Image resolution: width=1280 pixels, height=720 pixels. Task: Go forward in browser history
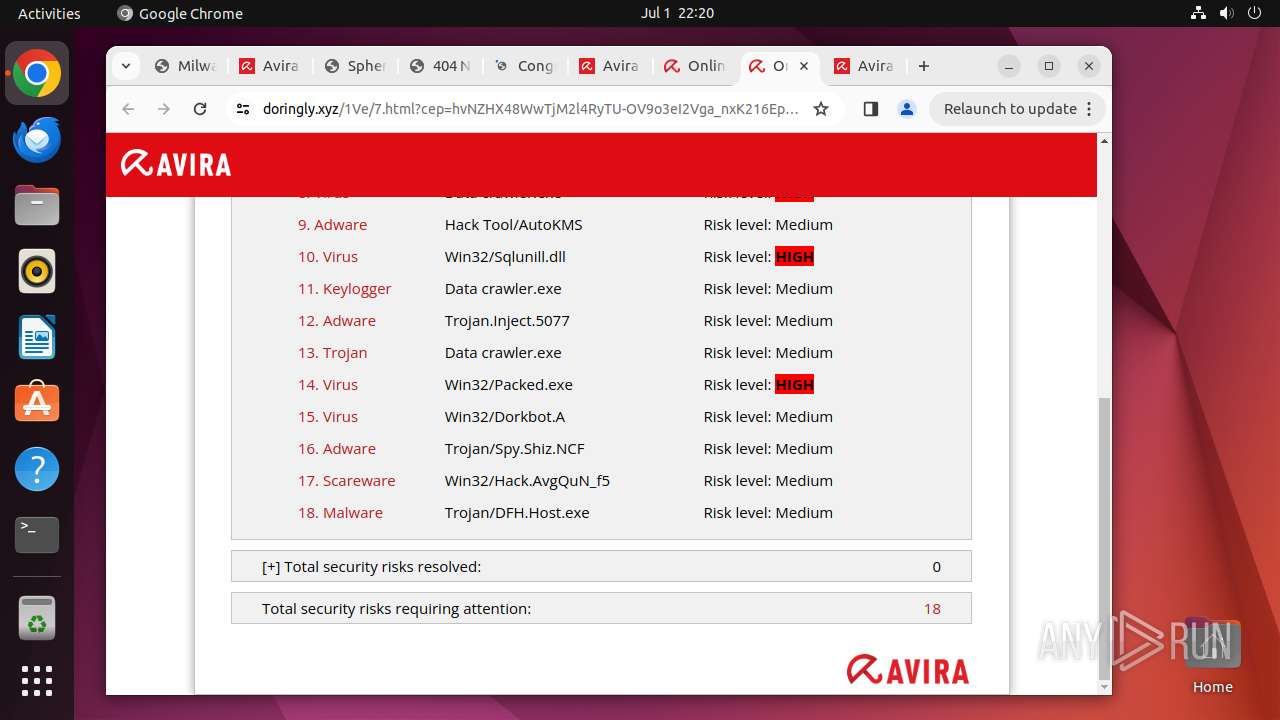pos(164,109)
